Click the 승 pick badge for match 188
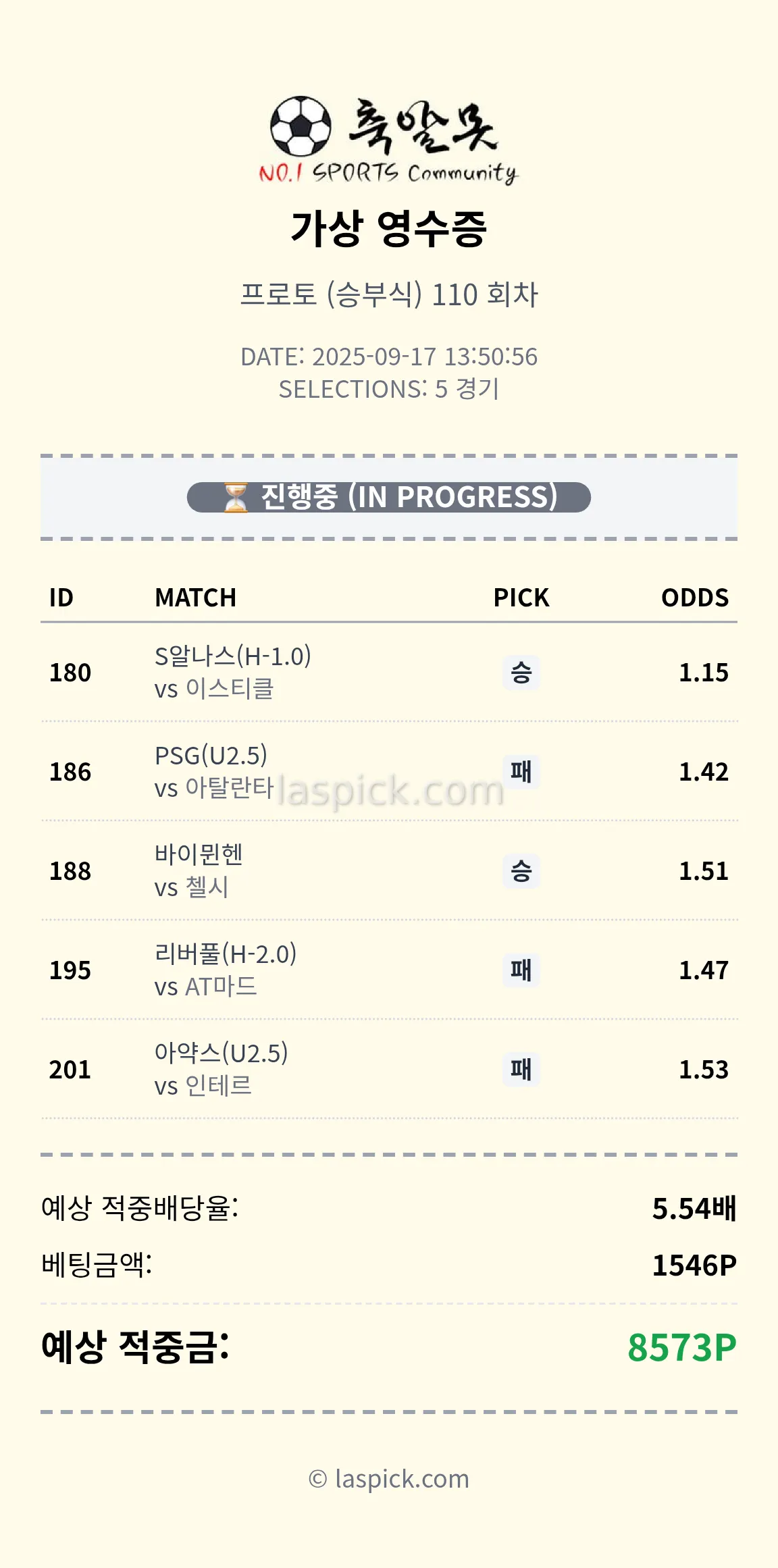The image size is (778, 1568). [521, 871]
